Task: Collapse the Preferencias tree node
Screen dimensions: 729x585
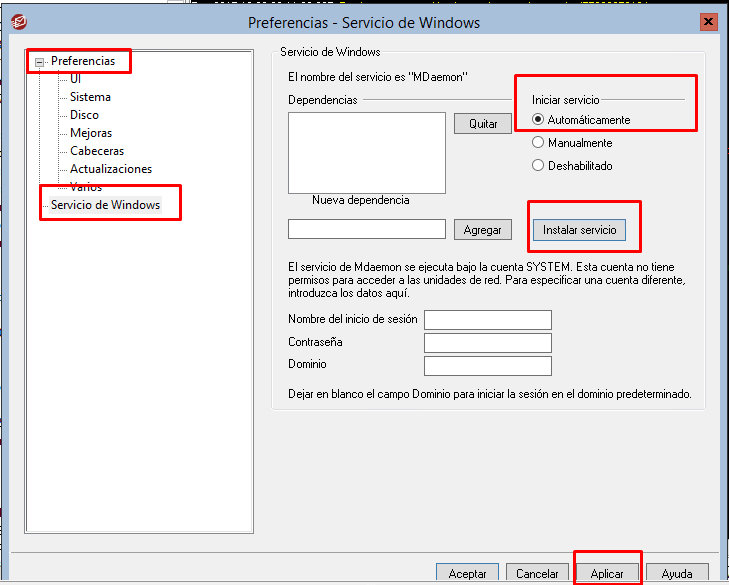Action: click(40, 62)
